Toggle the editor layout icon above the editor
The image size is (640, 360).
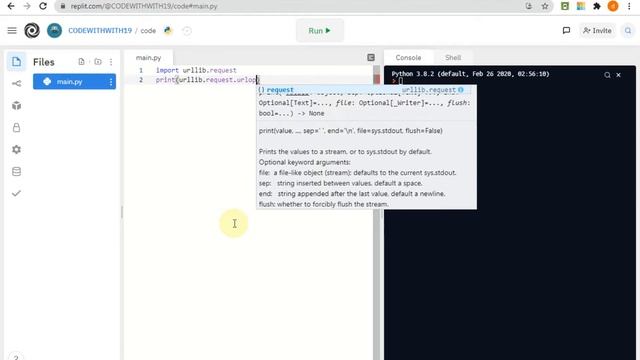(371, 58)
